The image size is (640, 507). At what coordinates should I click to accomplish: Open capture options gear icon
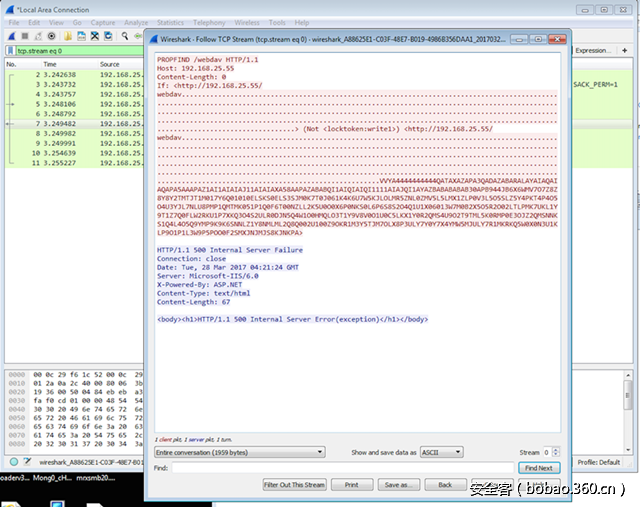pos(49,36)
